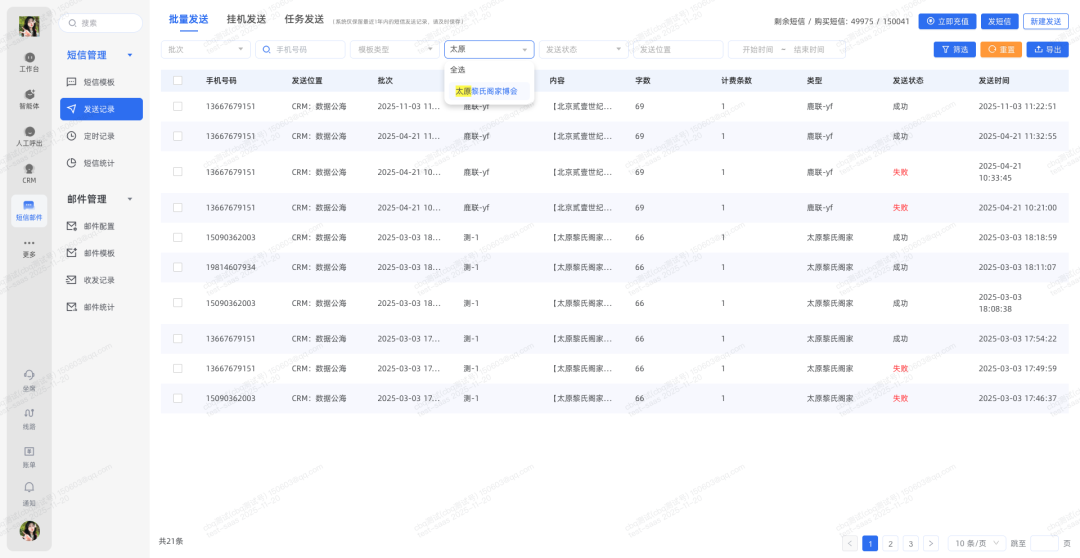Open the 批次 batch dropdown filter
Image resolution: width=1080 pixels, height=558 pixels.
point(205,49)
